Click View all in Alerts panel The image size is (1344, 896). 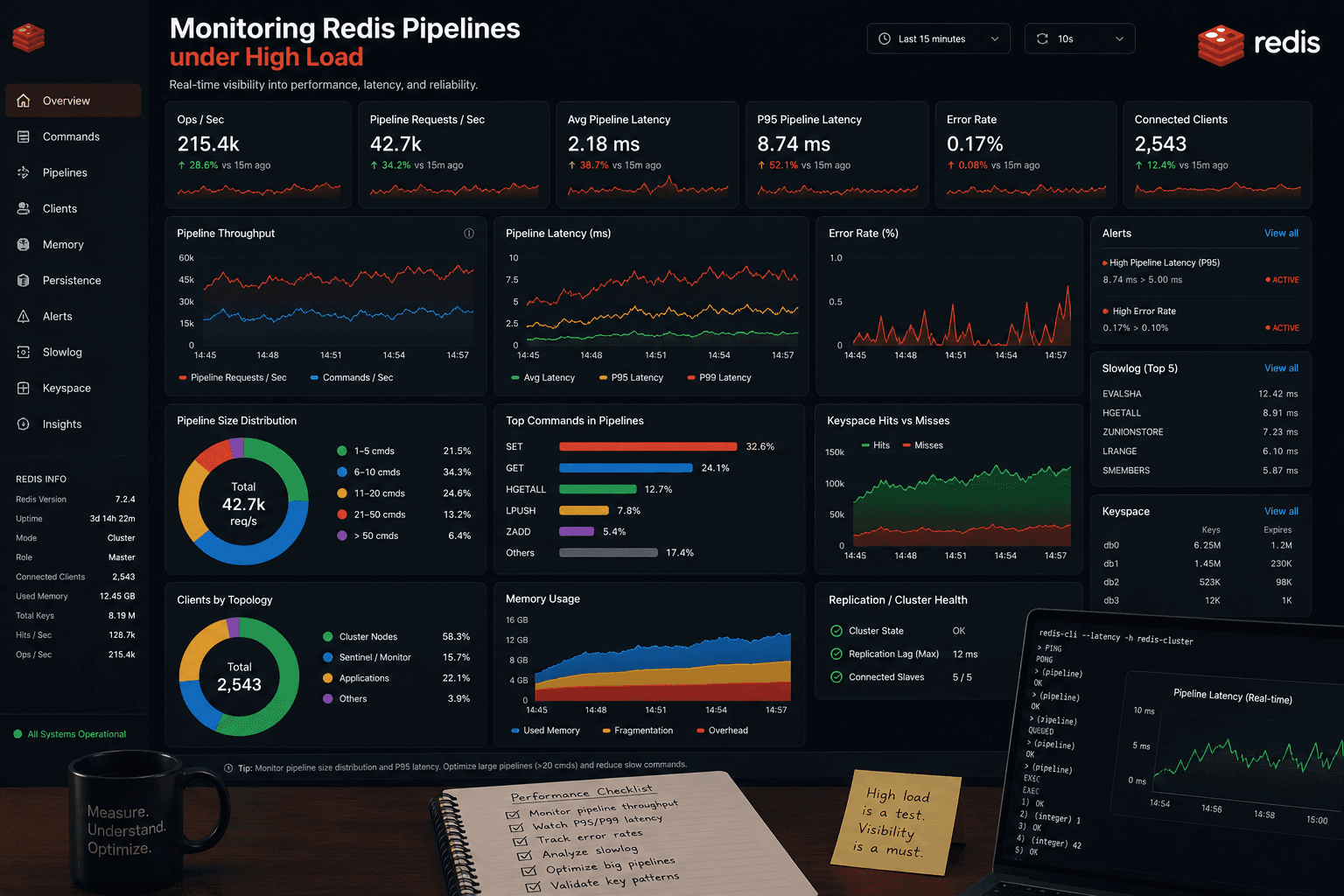tap(1281, 234)
